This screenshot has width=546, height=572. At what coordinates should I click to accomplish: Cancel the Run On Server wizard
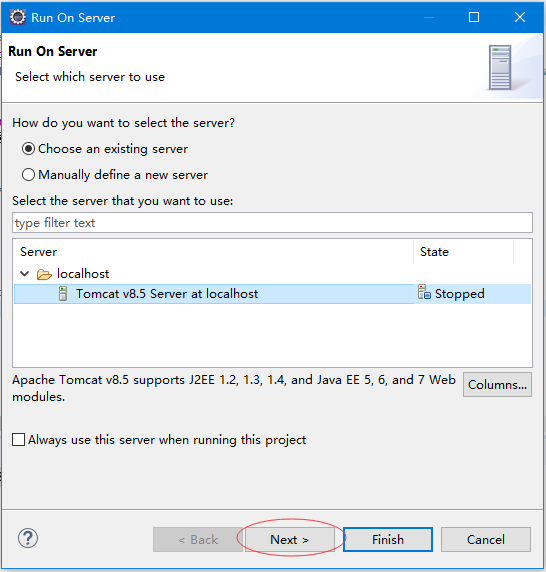pyautogui.click(x=486, y=540)
